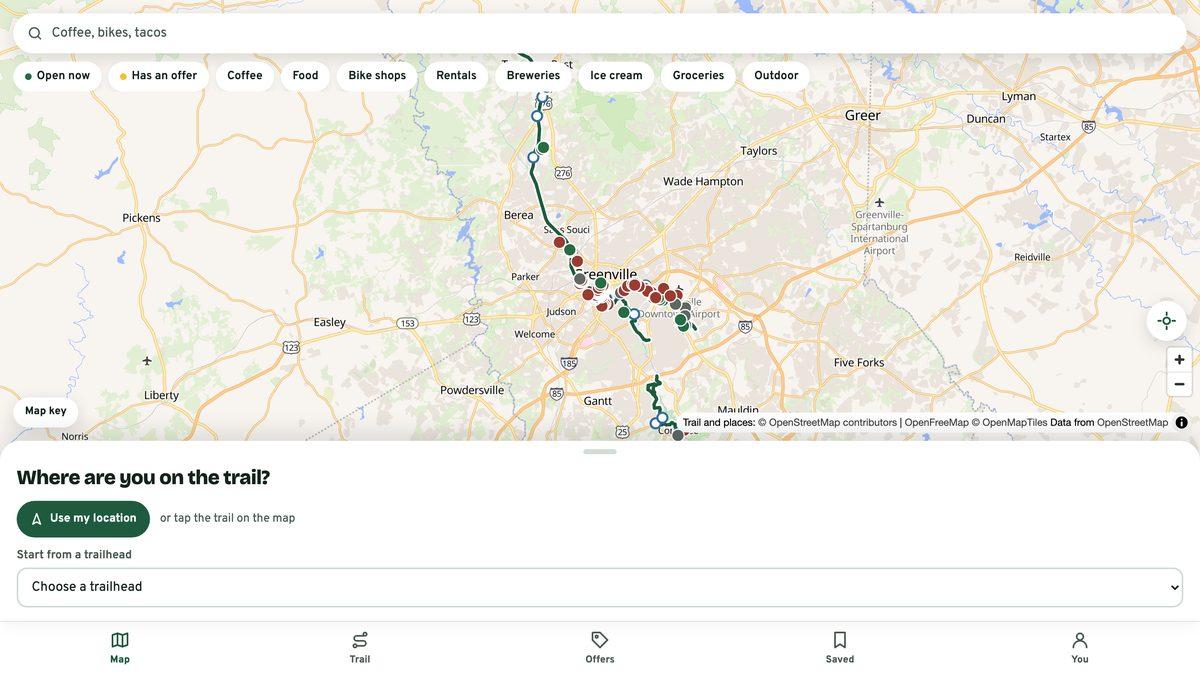This screenshot has height=675, width=1200.
Task: Toggle the Groceries filter chip
Action: pos(698,76)
